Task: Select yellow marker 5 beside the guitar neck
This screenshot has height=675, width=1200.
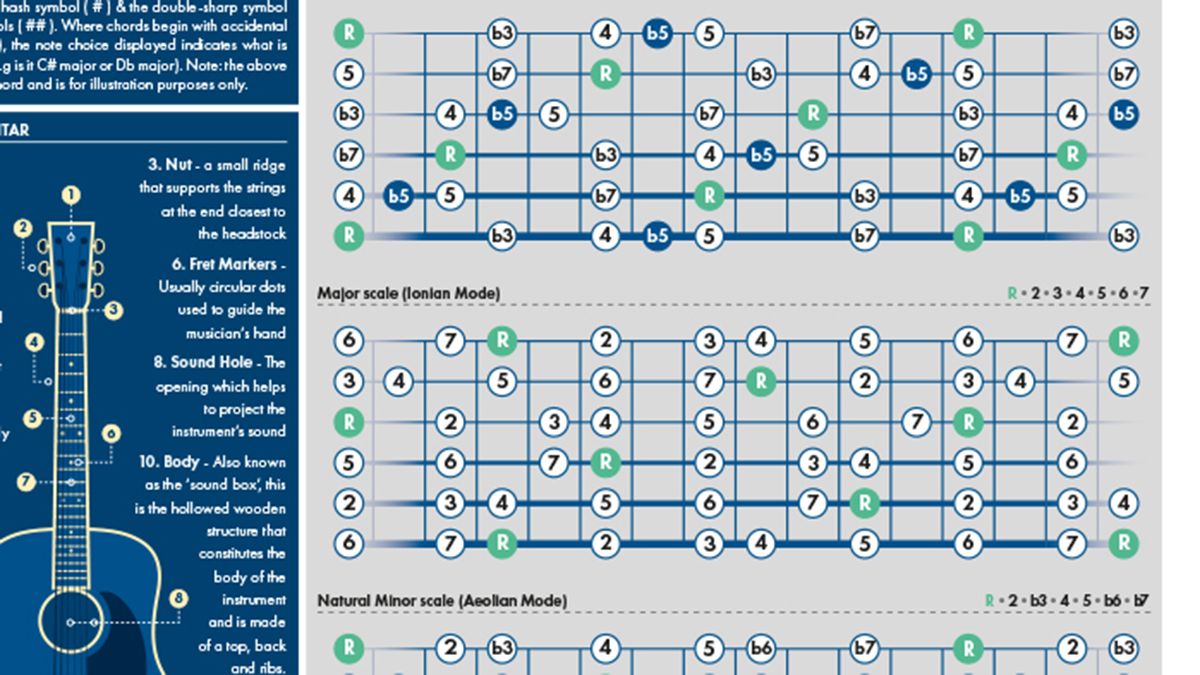Action: click(33, 418)
